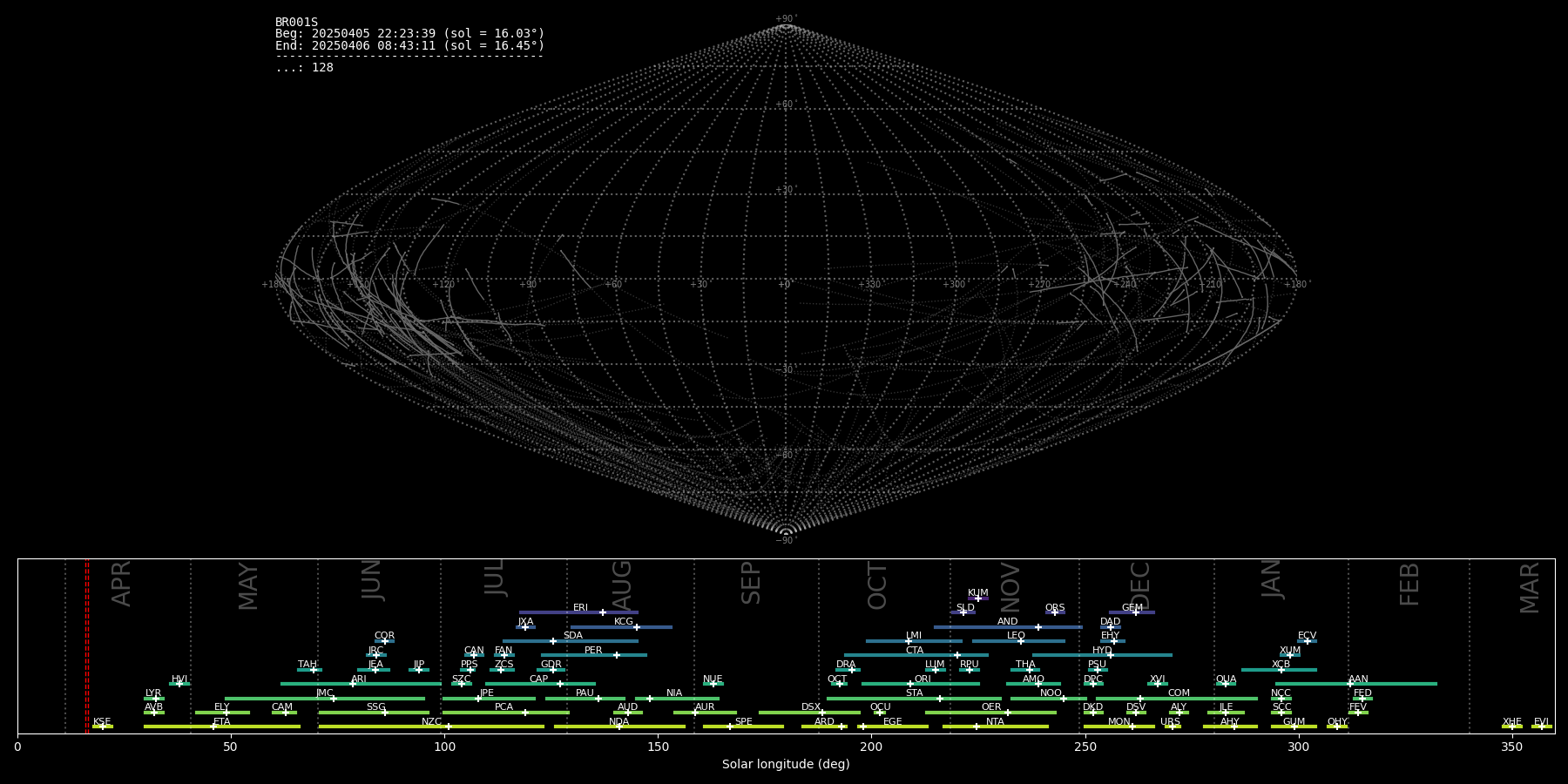This screenshot has width=1568, height=784.
Task: Click the AUR shower label
Action: [705, 707]
